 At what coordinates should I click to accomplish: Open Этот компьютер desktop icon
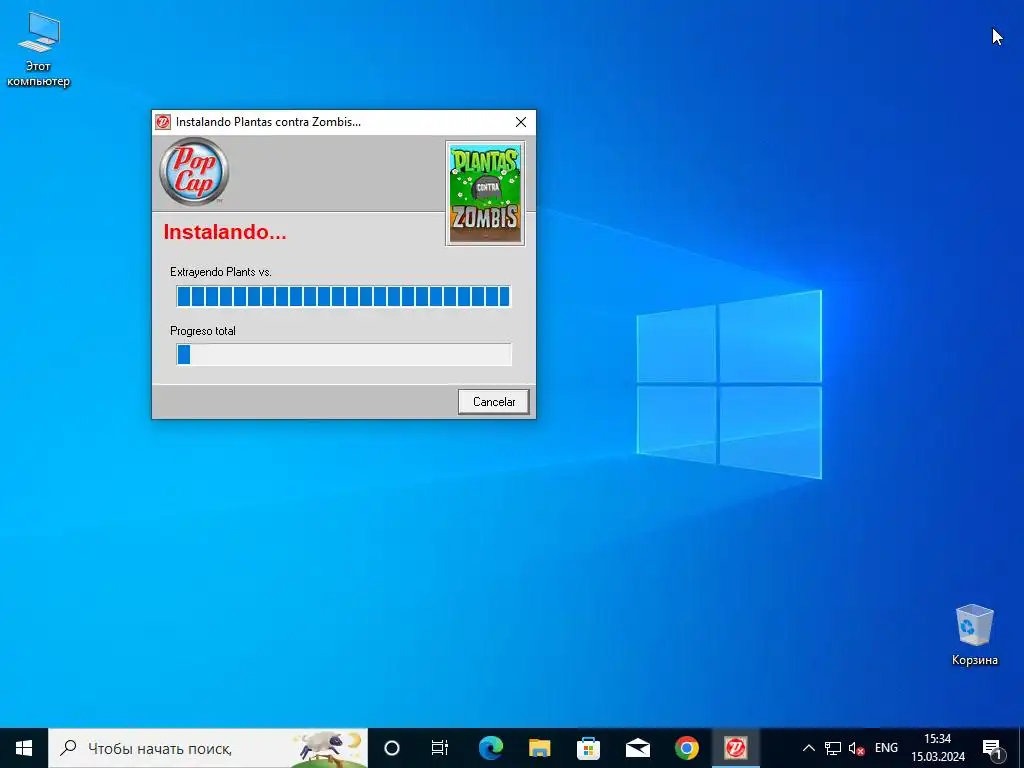[x=38, y=50]
